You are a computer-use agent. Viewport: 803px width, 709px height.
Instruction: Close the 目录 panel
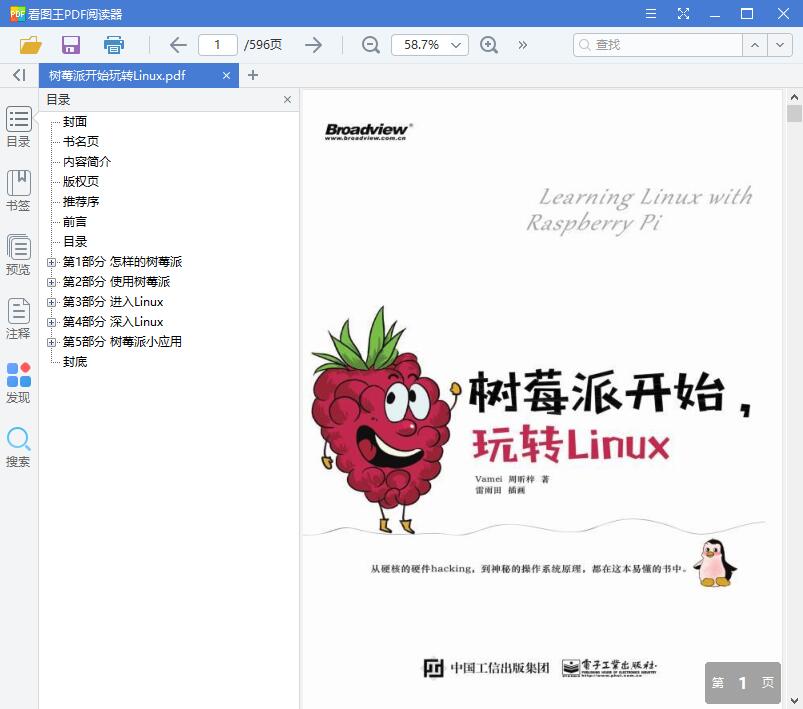pos(287,99)
